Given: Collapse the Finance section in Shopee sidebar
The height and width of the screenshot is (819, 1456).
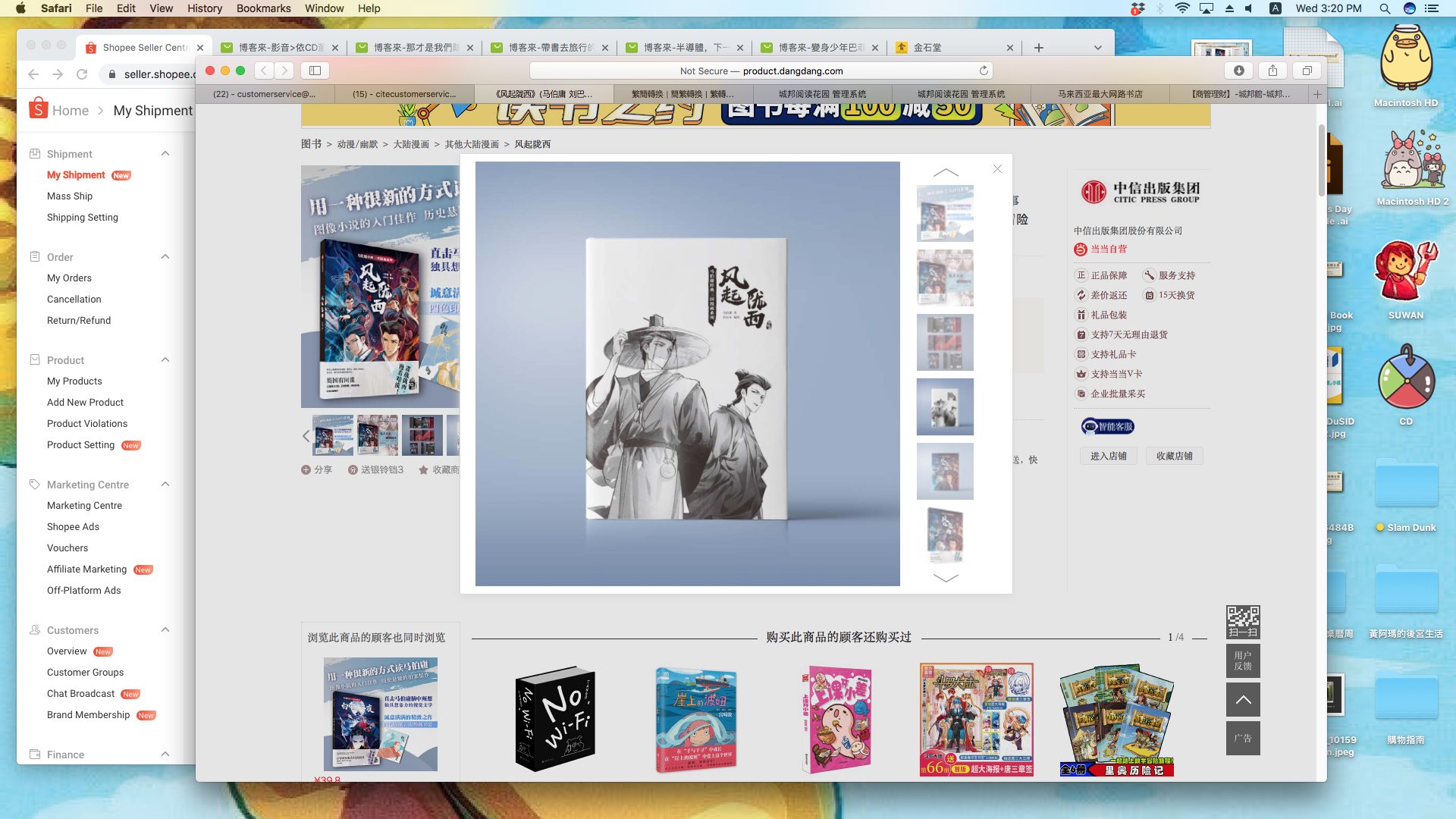Looking at the screenshot, I should tap(165, 754).
